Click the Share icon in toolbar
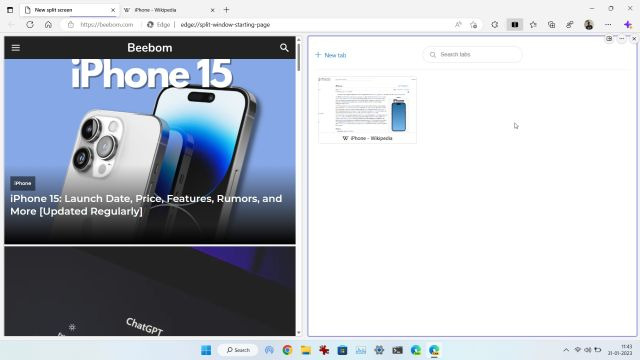 pyautogui.click(x=569, y=24)
